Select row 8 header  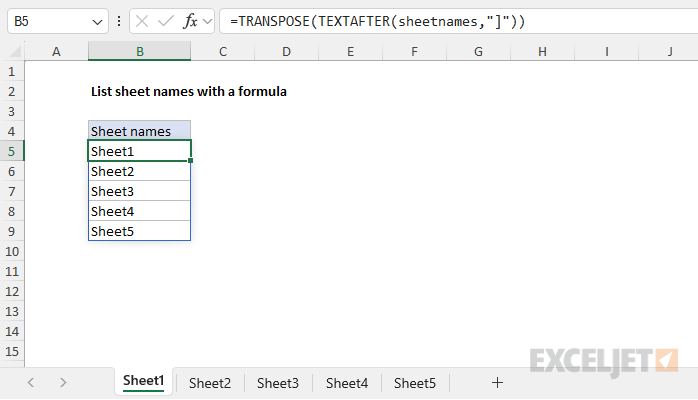click(x=12, y=212)
